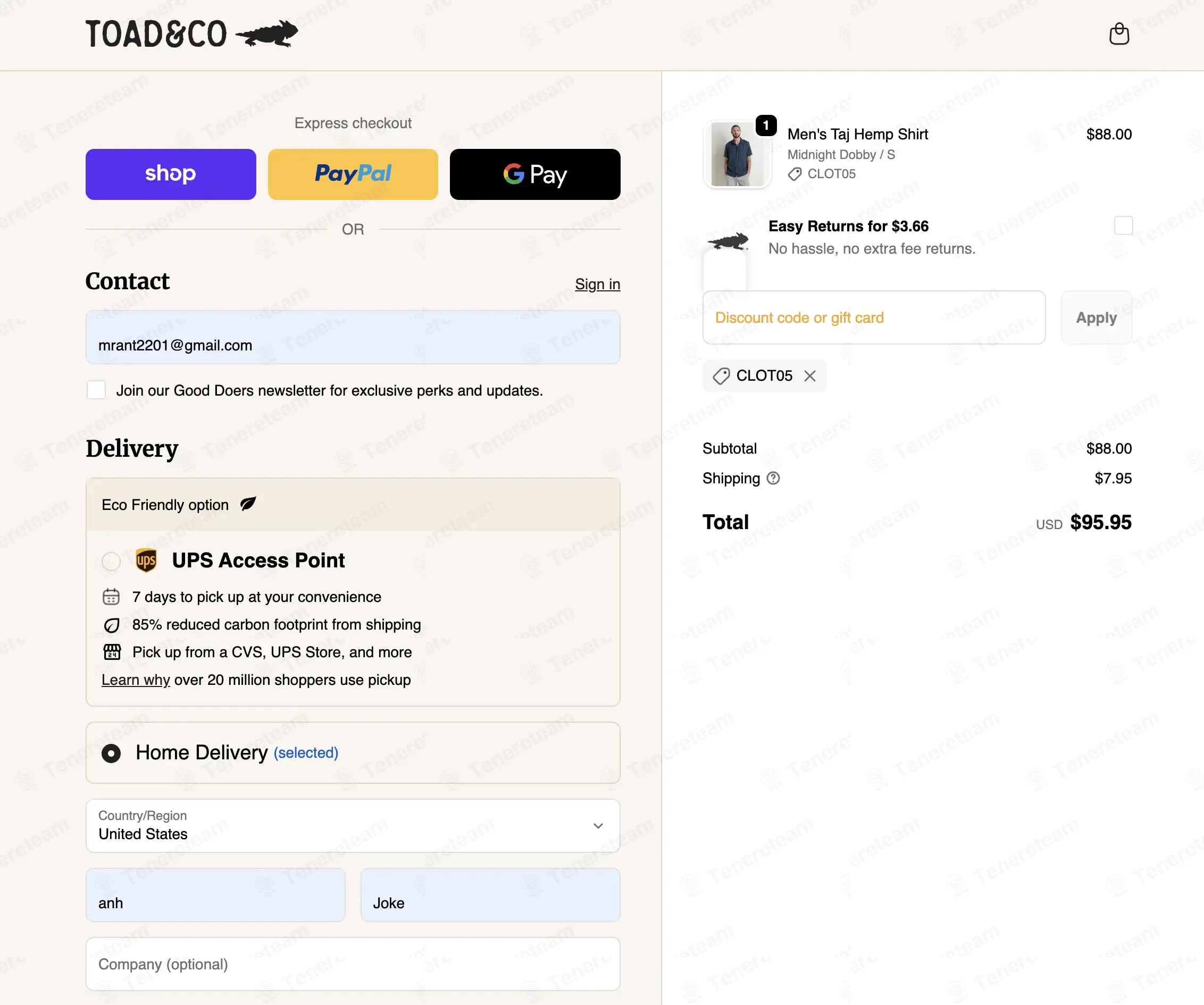Viewport: 1204px width, 1005px height.
Task: Remove the CLOT05 discount code tag
Action: pyautogui.click(x=809, y=376)
